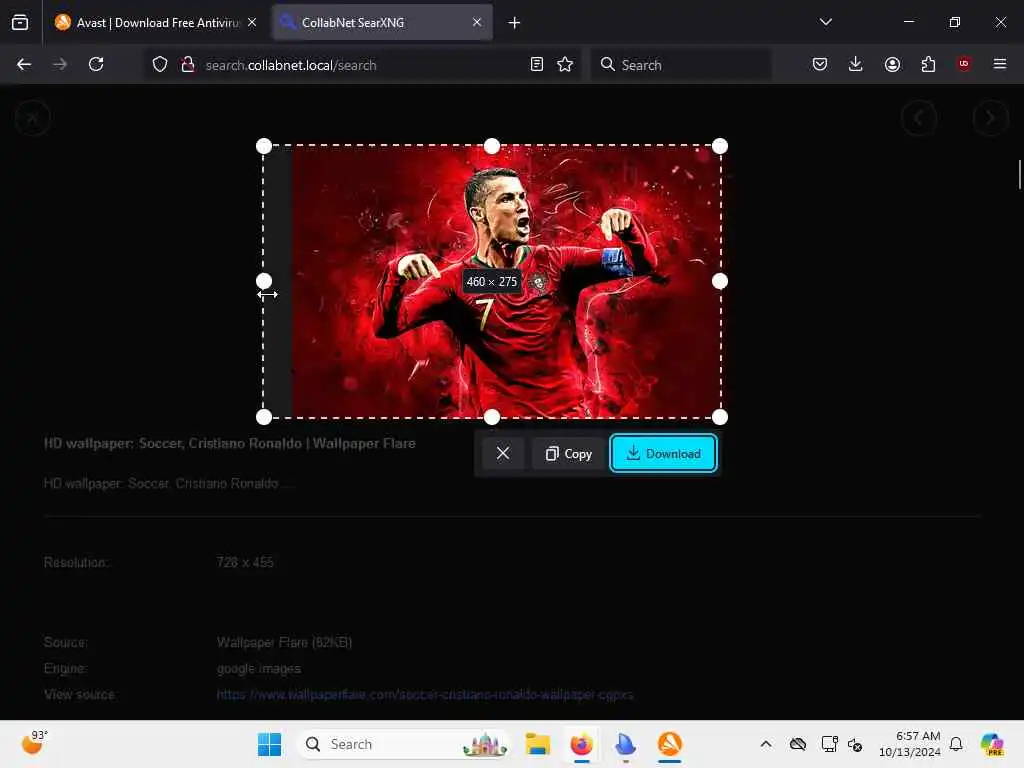Open Copilot preview from taskbar
The height and width of the screenshot is (768, 1024).
(x=992, y=744)
